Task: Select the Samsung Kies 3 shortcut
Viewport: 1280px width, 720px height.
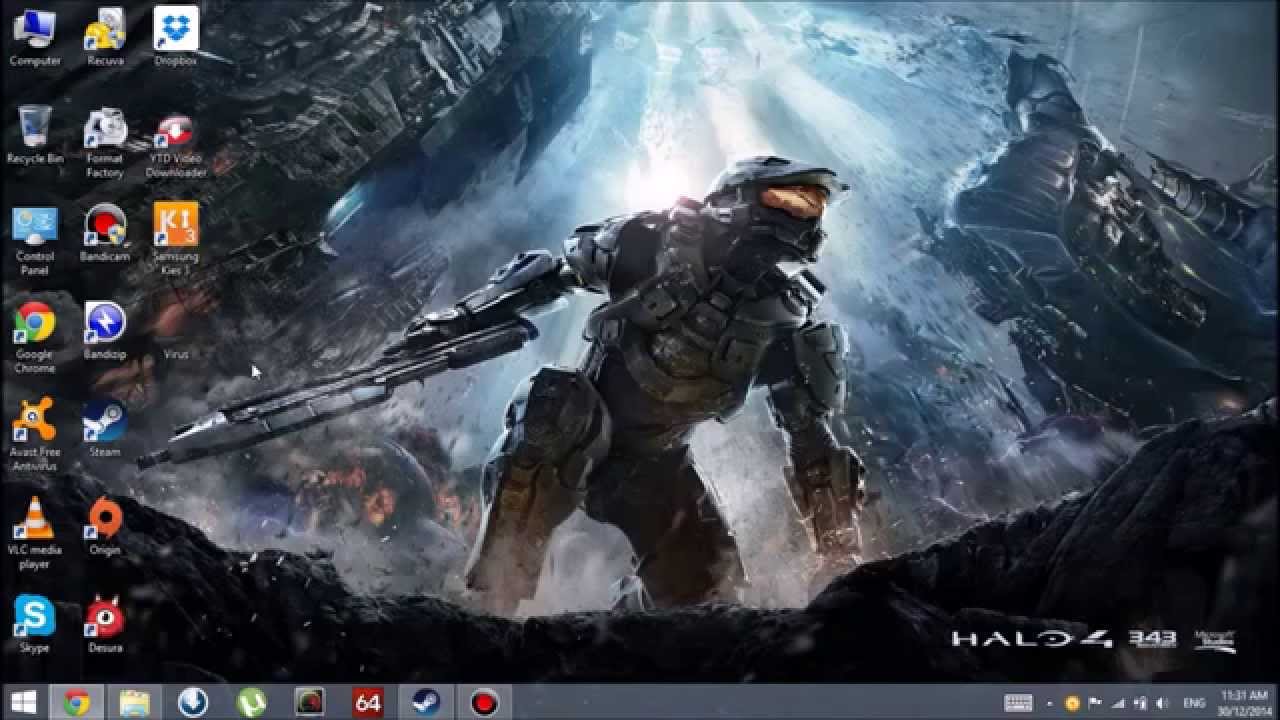Action: [x=176, y=240]
